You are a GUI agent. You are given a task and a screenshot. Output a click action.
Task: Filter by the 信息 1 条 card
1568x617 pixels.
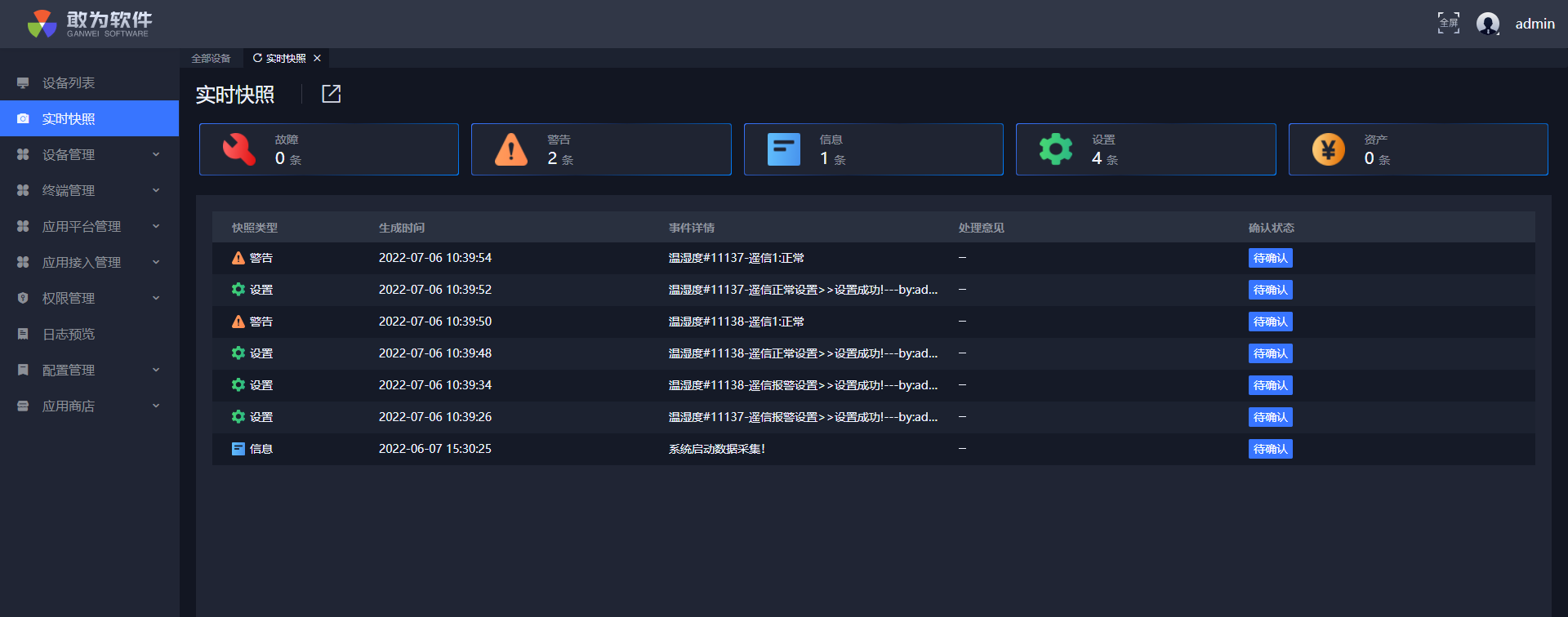(x=874, y=149)
